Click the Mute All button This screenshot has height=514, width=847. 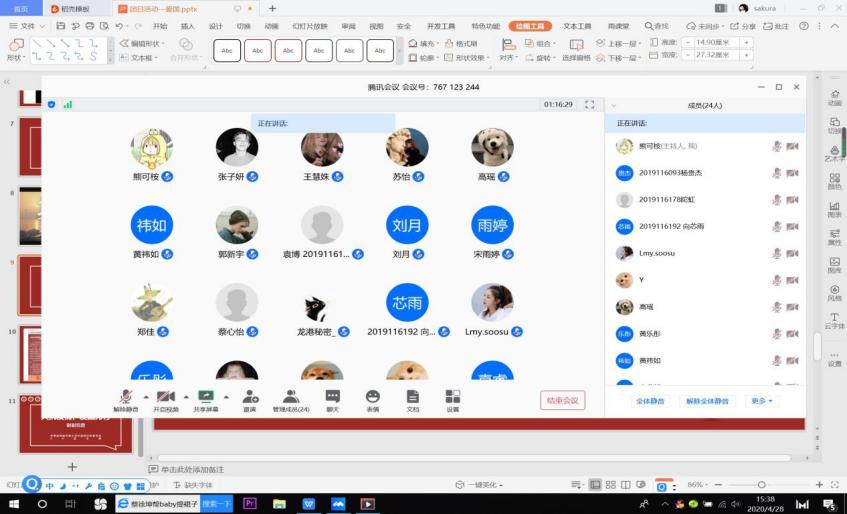[650, 401]
